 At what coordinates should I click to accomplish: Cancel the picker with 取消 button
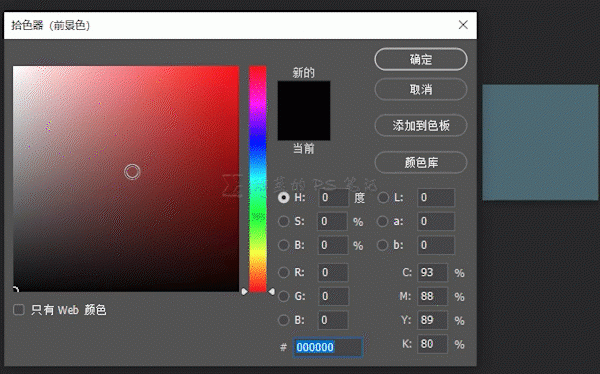(x=421, y=90)
